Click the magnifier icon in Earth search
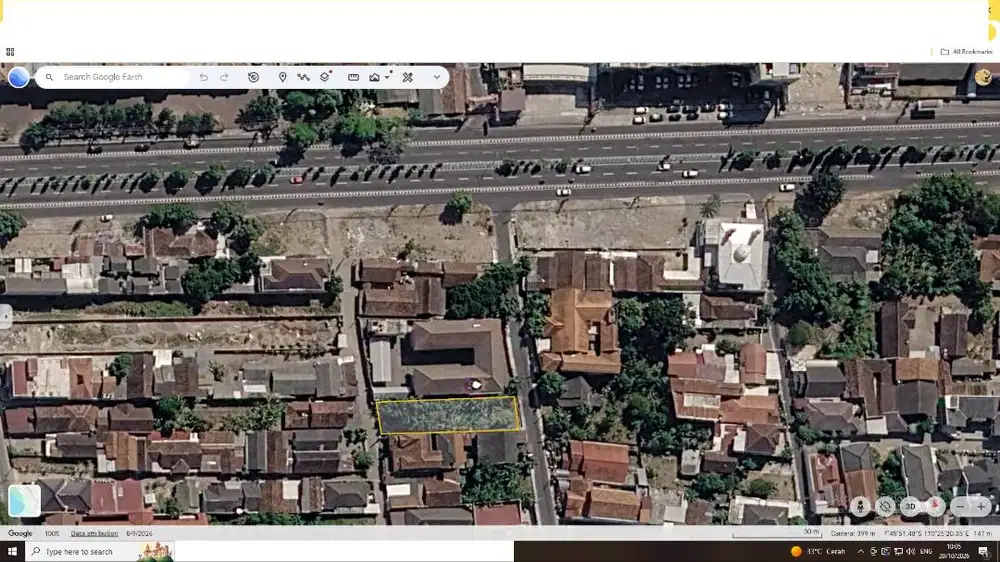The width and height of the screenshot is (1000, 562). [x=49, y=77]
